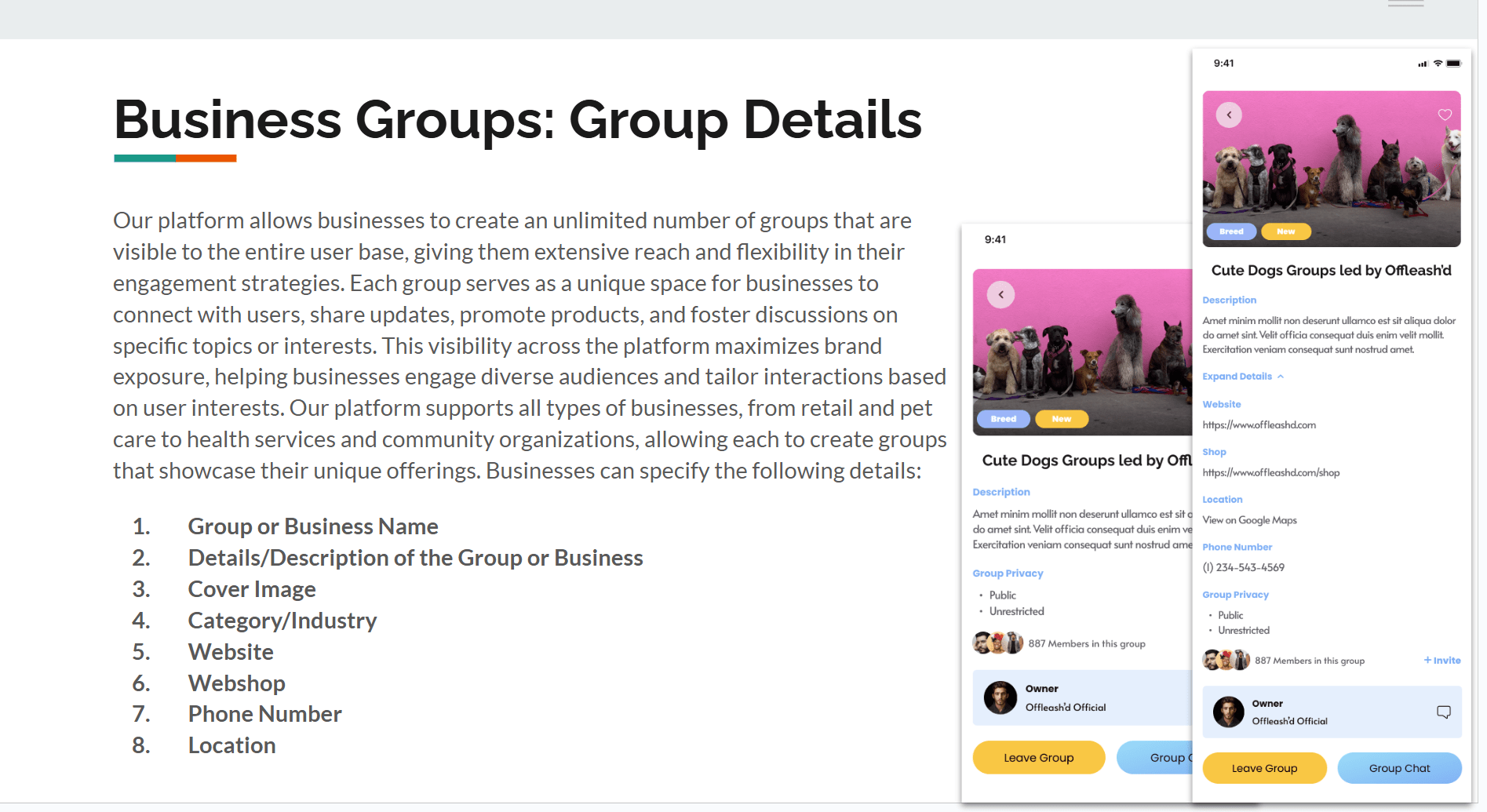Click the Leave Group button on right phone

coord(1265,768)
